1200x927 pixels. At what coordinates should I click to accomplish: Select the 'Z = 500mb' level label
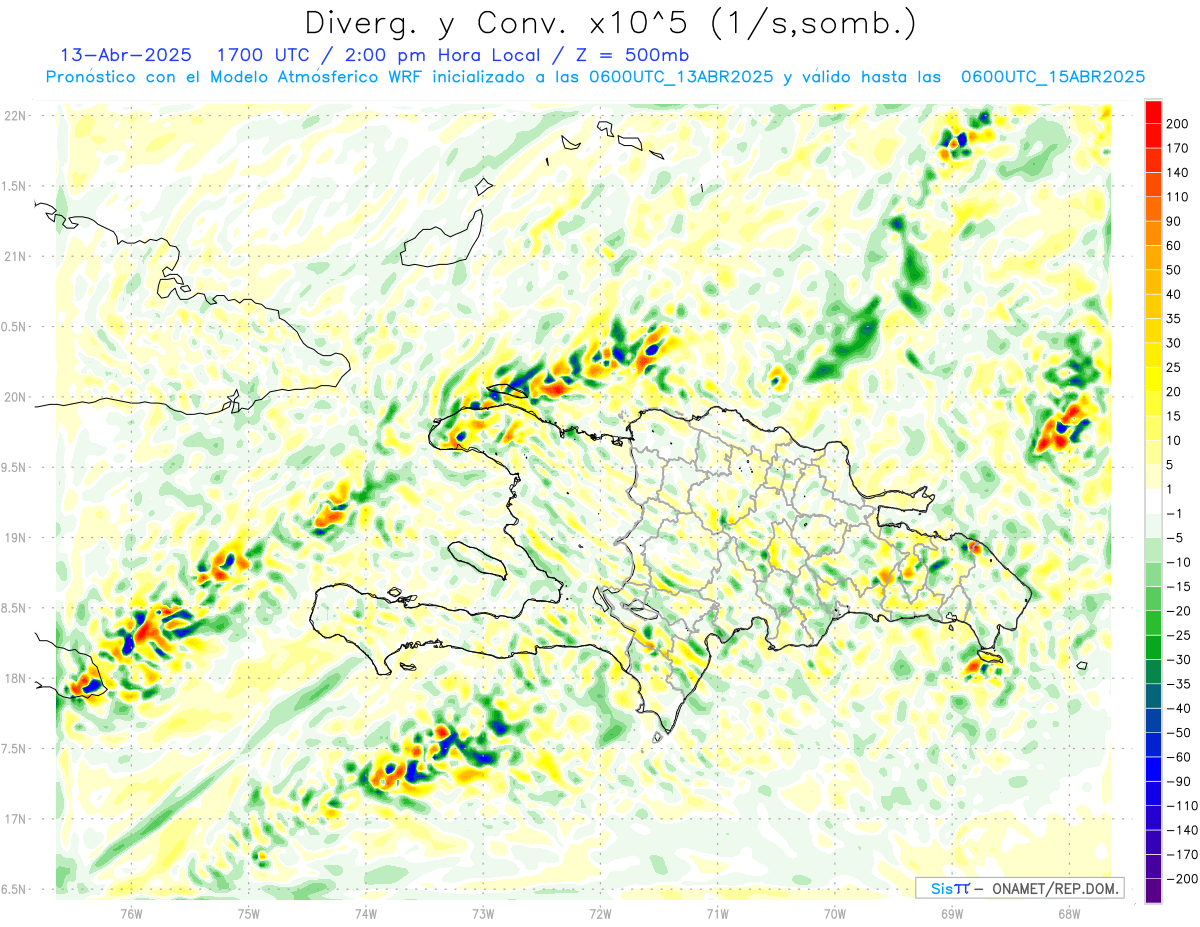(633, 55)
